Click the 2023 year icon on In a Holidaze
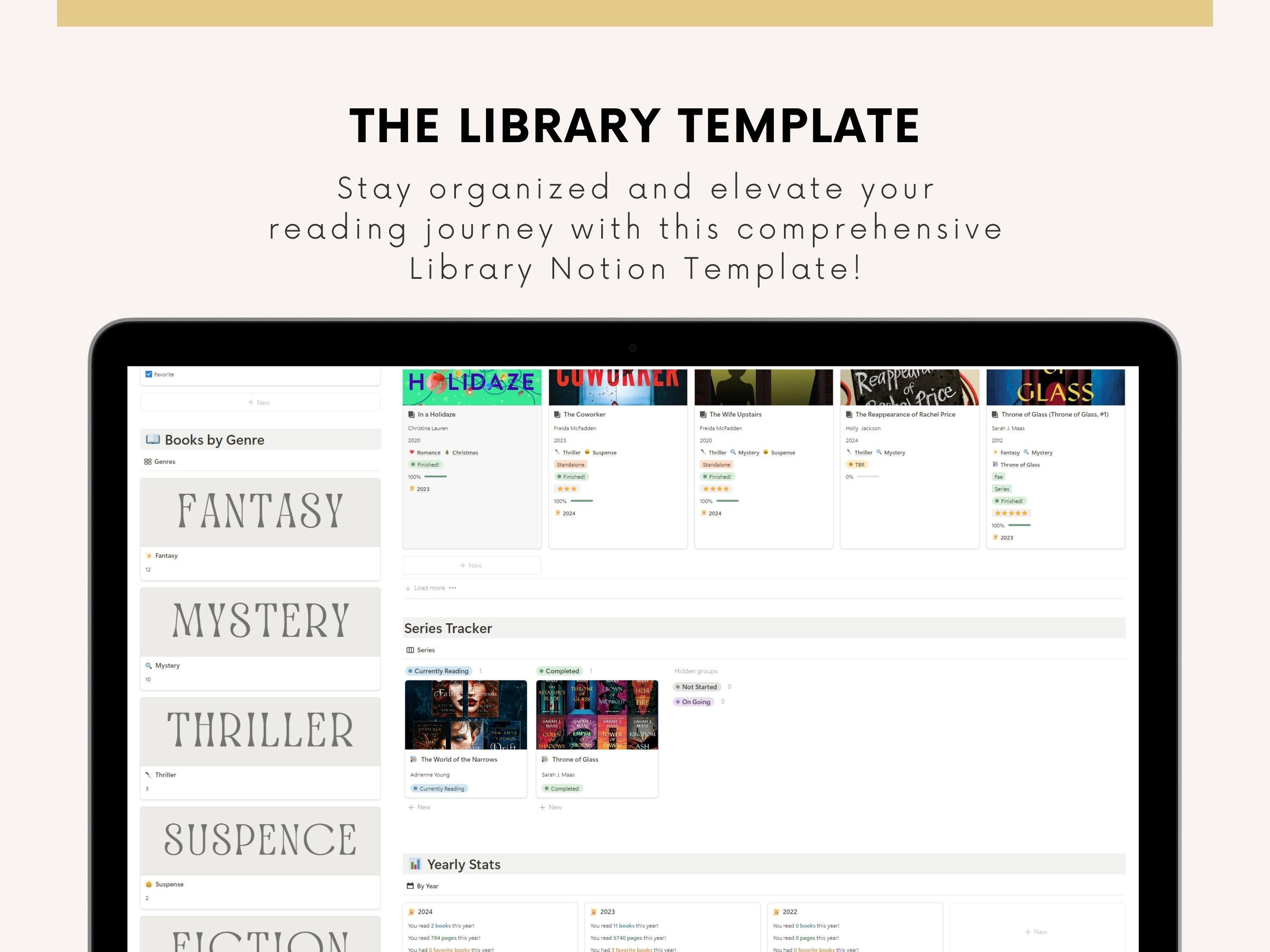This screenshot has height=952, width=1270. tap(411, 489)
